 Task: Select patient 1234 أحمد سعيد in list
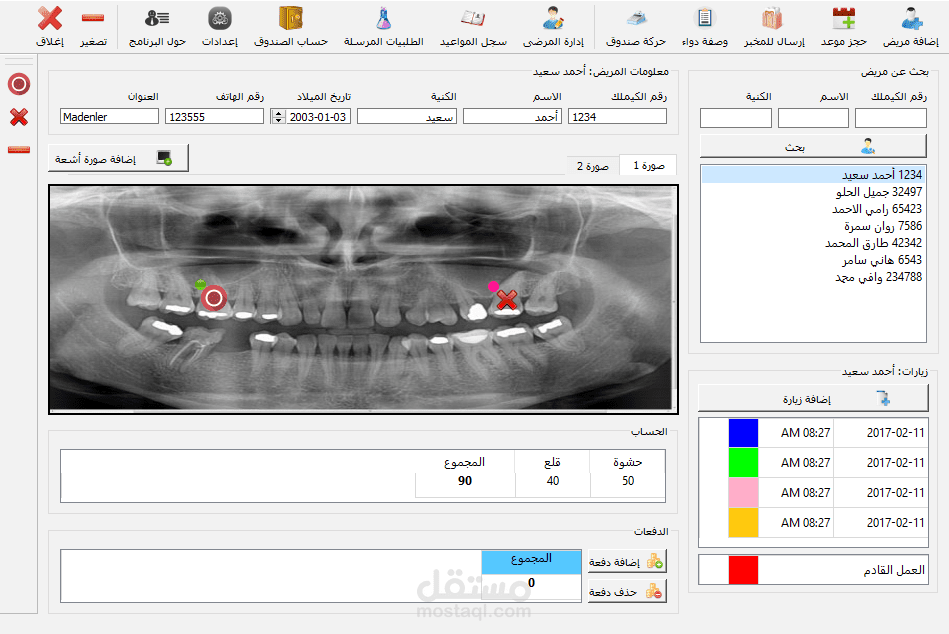813,175
